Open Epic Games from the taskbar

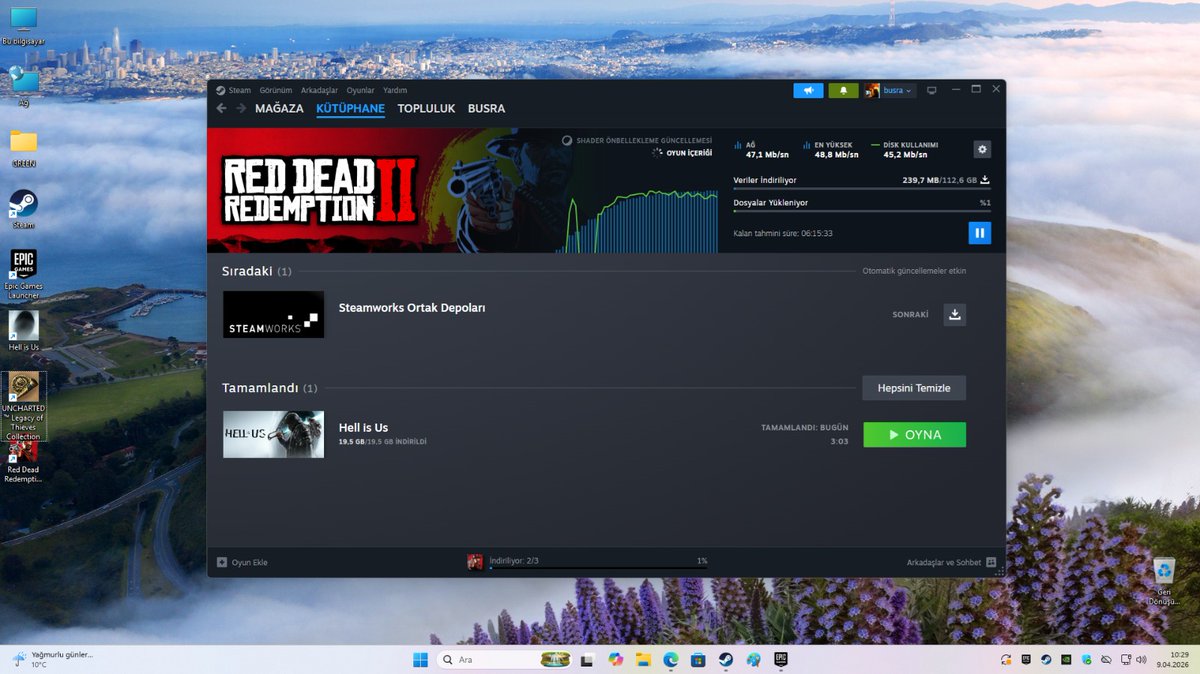(x=781, y=659)
